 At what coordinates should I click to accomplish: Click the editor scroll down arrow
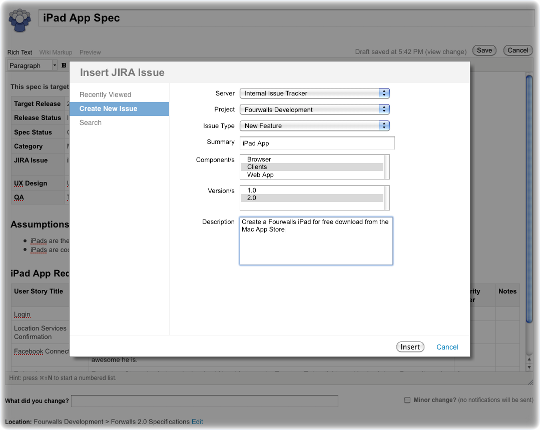pyautogui.click(x=529, y=367)
